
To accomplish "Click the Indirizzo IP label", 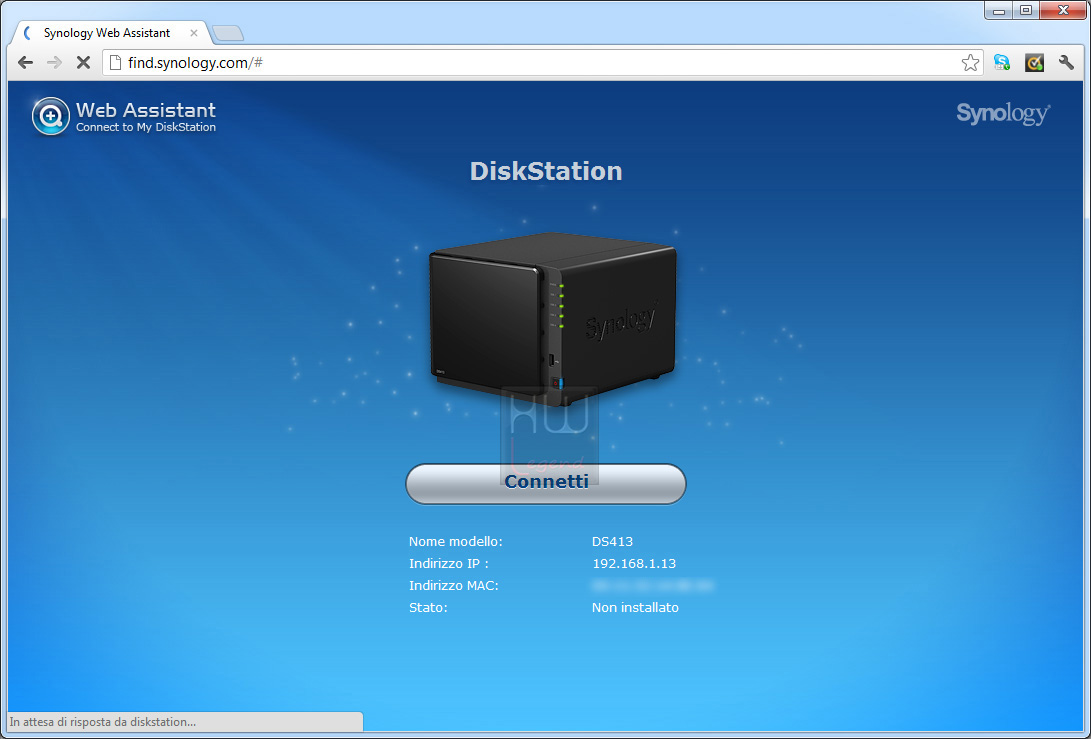I will [x=449, y=564].
